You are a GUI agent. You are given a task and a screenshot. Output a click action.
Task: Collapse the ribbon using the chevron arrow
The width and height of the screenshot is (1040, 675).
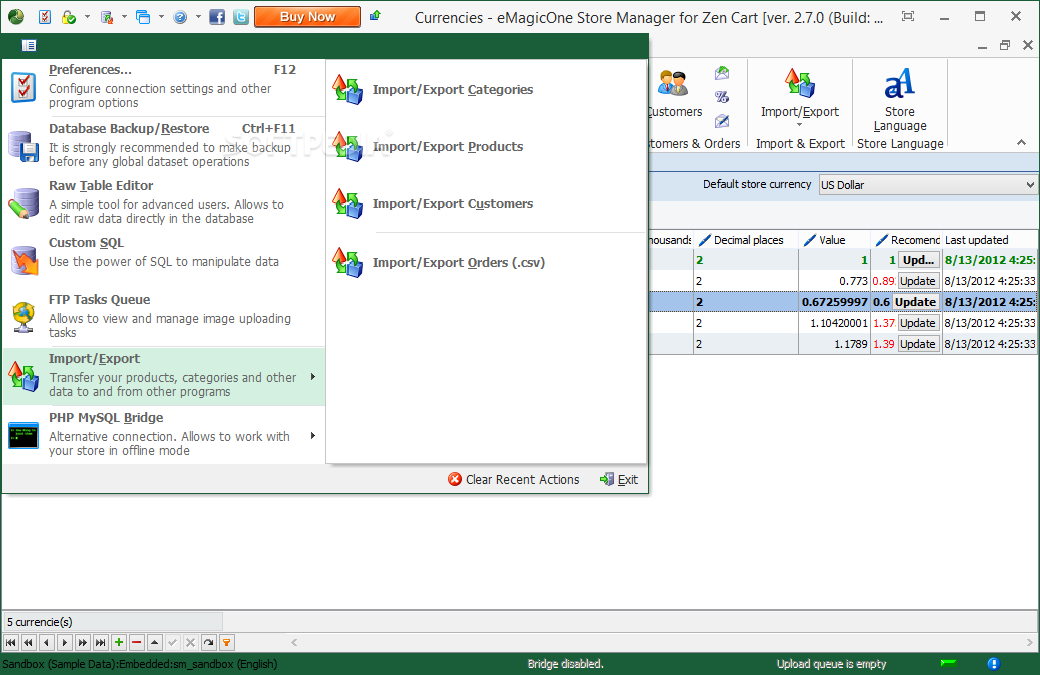click(1021, 143)
